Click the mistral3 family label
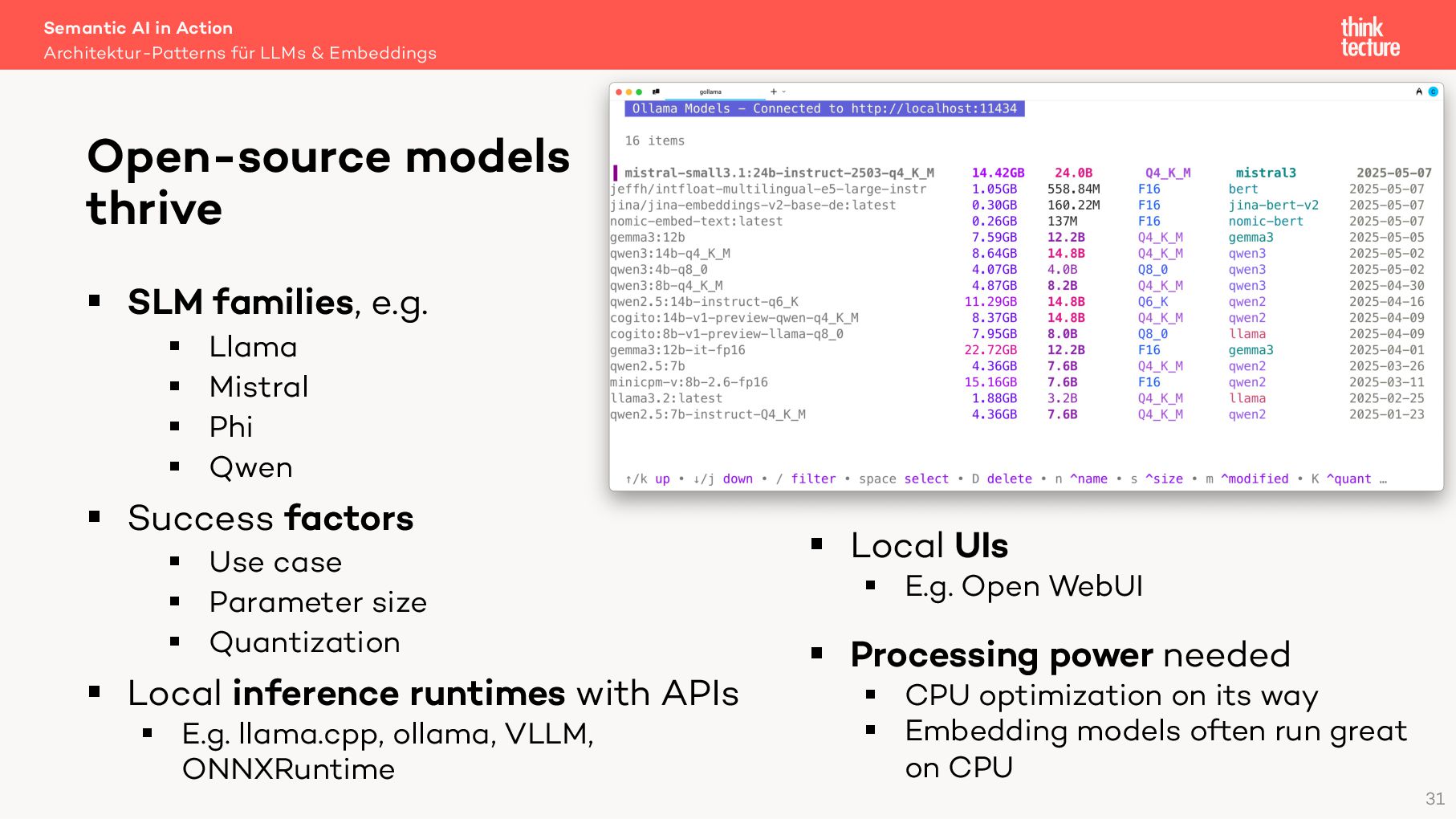 (1266, 173)
